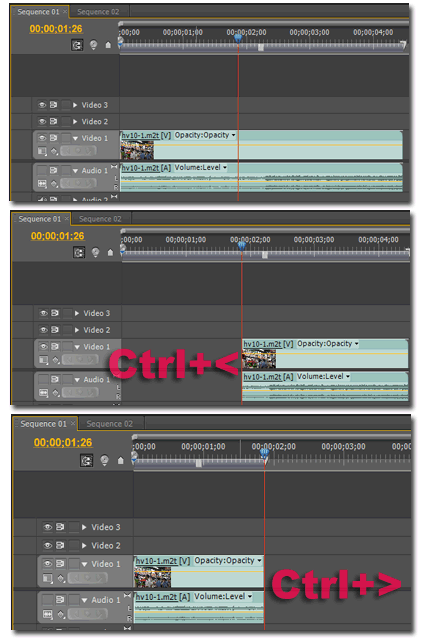Click the playhead handle in the middle timeline ruler

coord(242,246)
